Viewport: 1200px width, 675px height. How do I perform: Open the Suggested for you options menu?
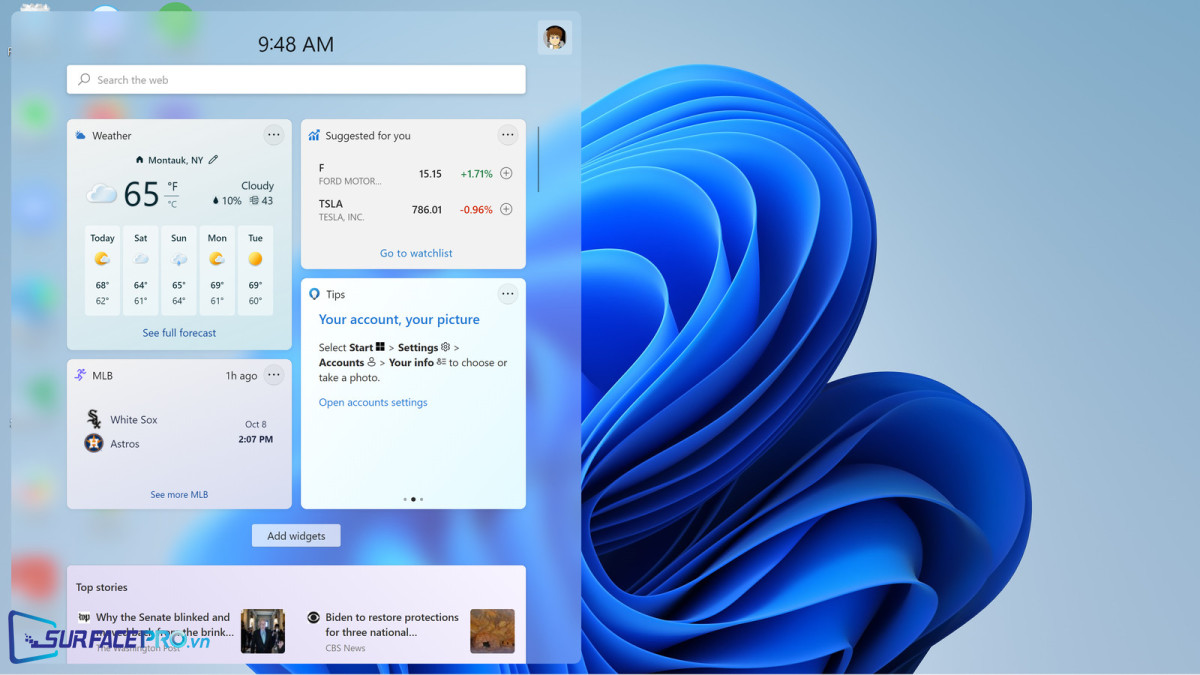pyautogui.click(x=508, y=135)
